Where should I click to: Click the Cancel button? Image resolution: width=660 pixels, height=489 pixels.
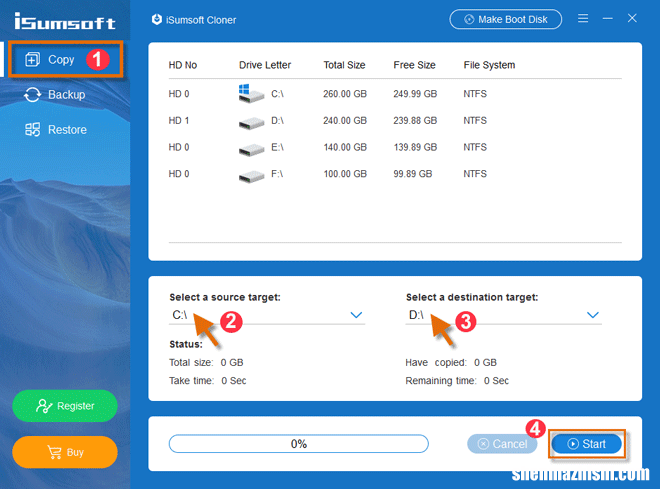coord(502,443)
